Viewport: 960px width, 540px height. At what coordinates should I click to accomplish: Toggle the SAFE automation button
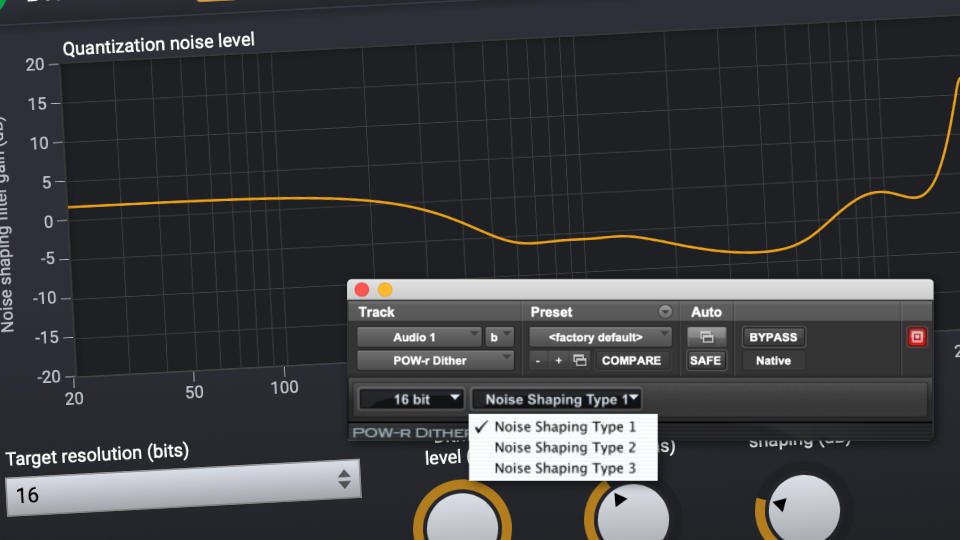point(705,361)
